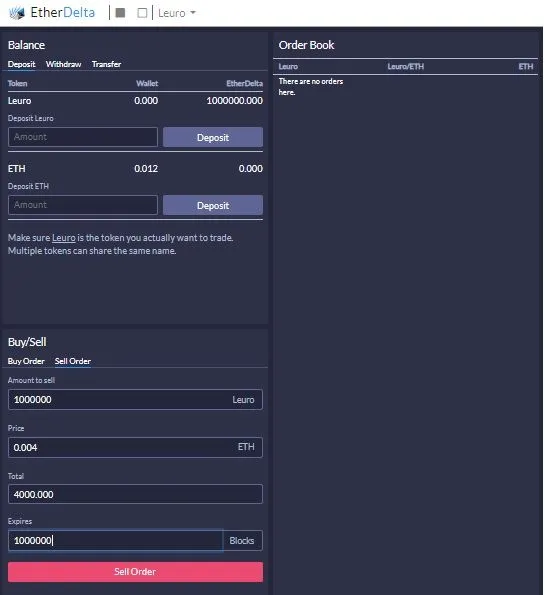The height and width of the screenshot is (595, 545).
Task: Click Deposit button for Leuro
Action: click(213, 137)
